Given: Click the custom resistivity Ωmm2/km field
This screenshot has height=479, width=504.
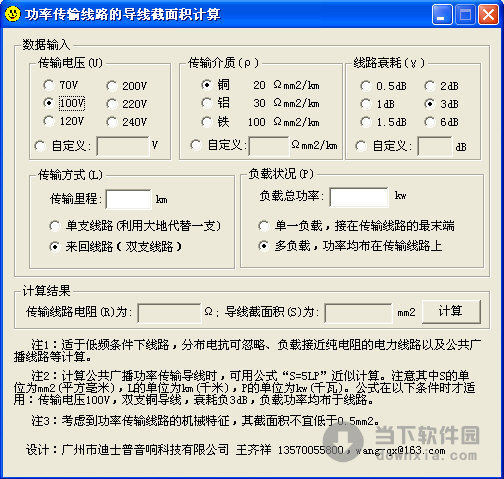Looking at the screenshot, I should pos(269,146).
